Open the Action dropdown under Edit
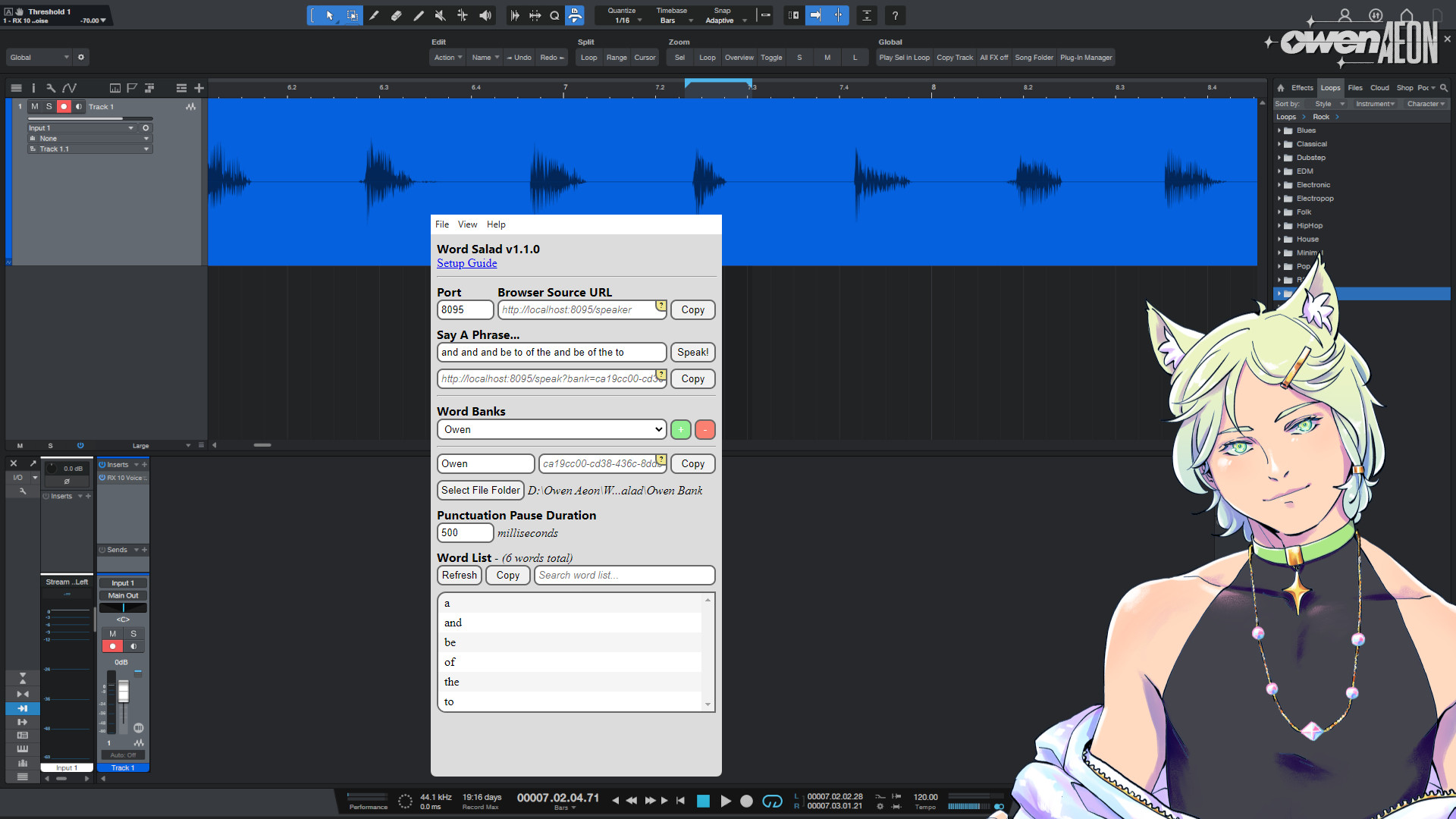 (x=447, y=58)
